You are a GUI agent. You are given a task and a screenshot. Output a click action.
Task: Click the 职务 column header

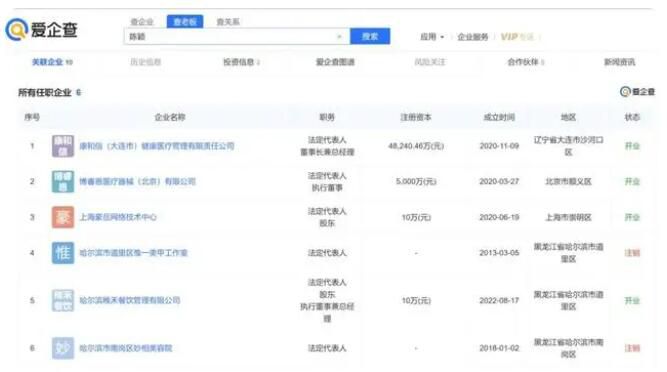[x=327, y=117]
